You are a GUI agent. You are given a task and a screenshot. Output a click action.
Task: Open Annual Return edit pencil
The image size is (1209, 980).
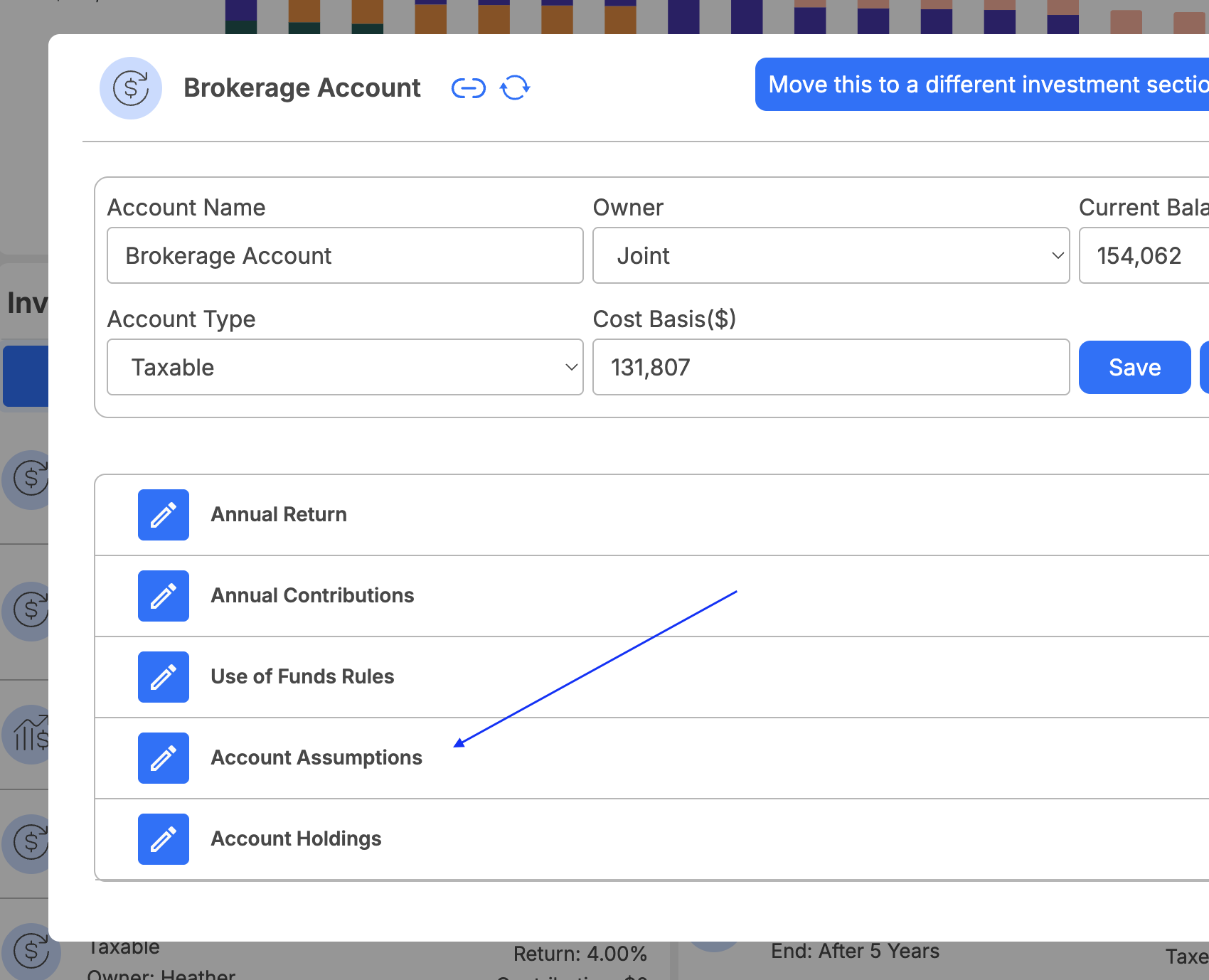pyautogui.click(x=164, y=515)
